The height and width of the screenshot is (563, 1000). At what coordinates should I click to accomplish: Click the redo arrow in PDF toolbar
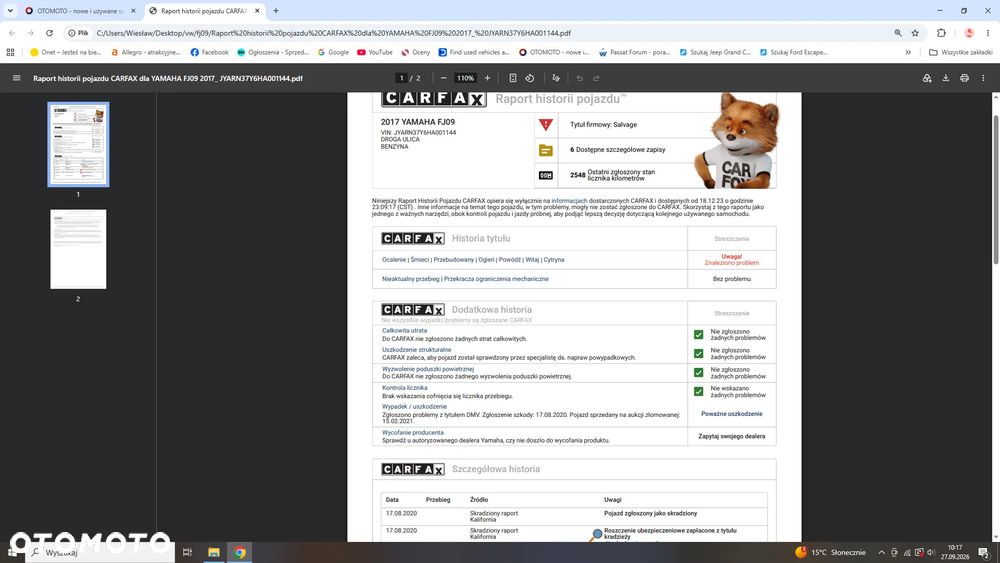tap(596, 78)
